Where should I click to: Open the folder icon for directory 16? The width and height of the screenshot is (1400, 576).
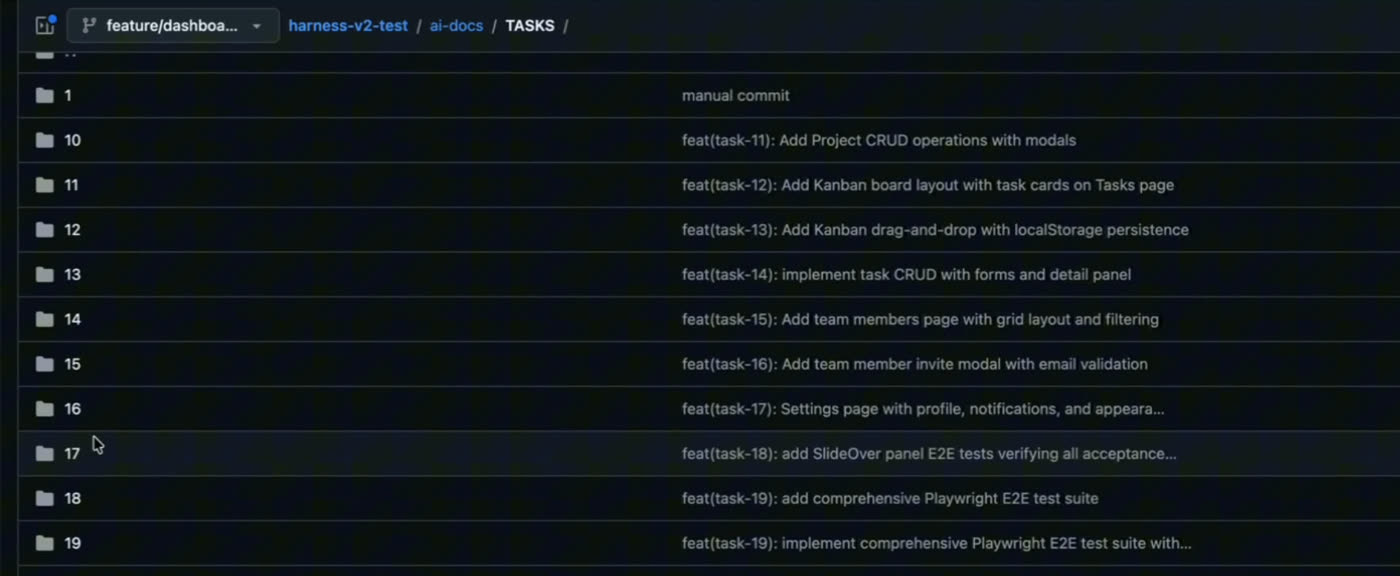[x=44, y=409]
